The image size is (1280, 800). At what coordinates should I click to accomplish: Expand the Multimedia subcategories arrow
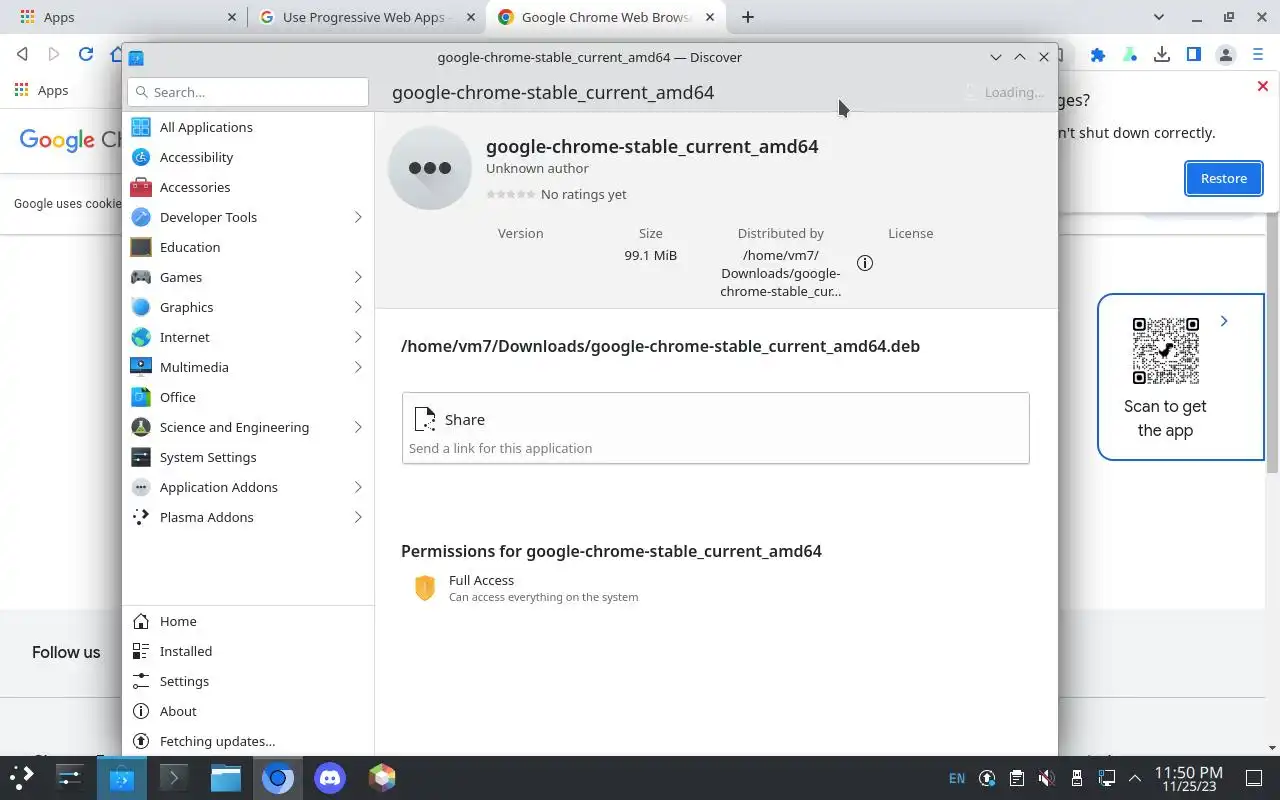click(357, 367)
